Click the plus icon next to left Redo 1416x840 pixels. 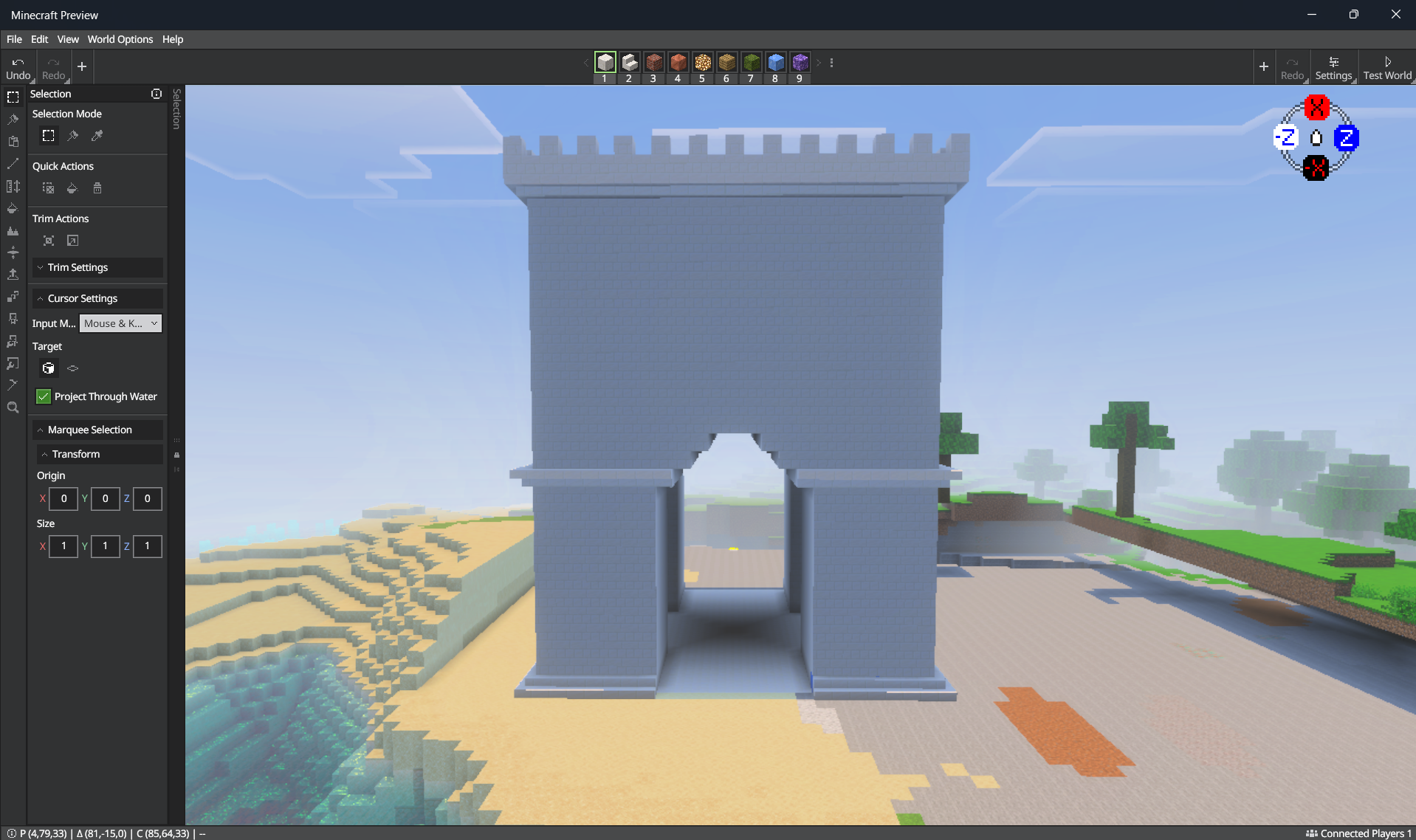click(82, 66)
